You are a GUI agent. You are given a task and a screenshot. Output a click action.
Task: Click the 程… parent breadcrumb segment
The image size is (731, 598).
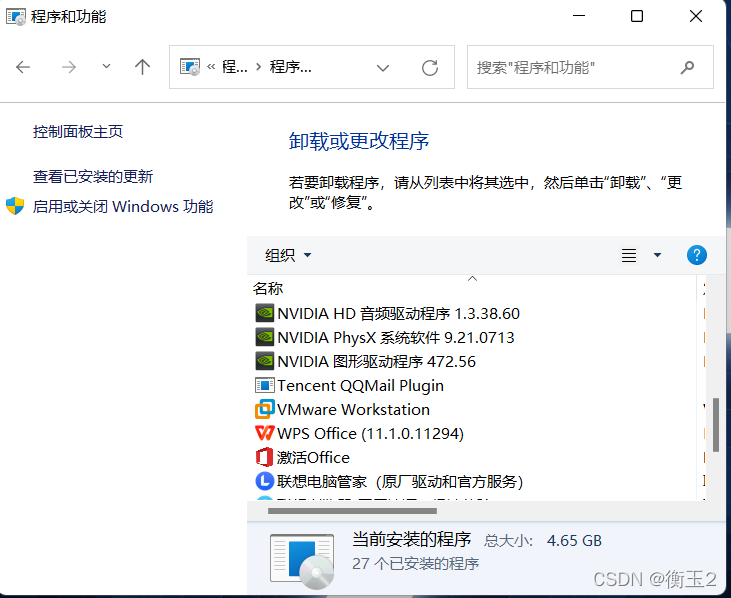(x=234, y=68)
